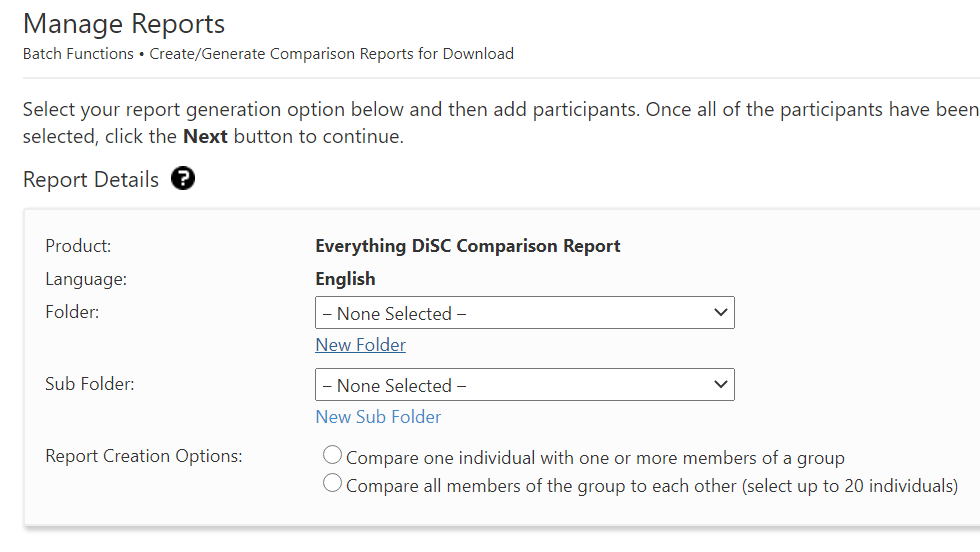Viewport: 980px width, 552px height.
Task: Select compare all members to each other
Action: [x=332, y=483]
